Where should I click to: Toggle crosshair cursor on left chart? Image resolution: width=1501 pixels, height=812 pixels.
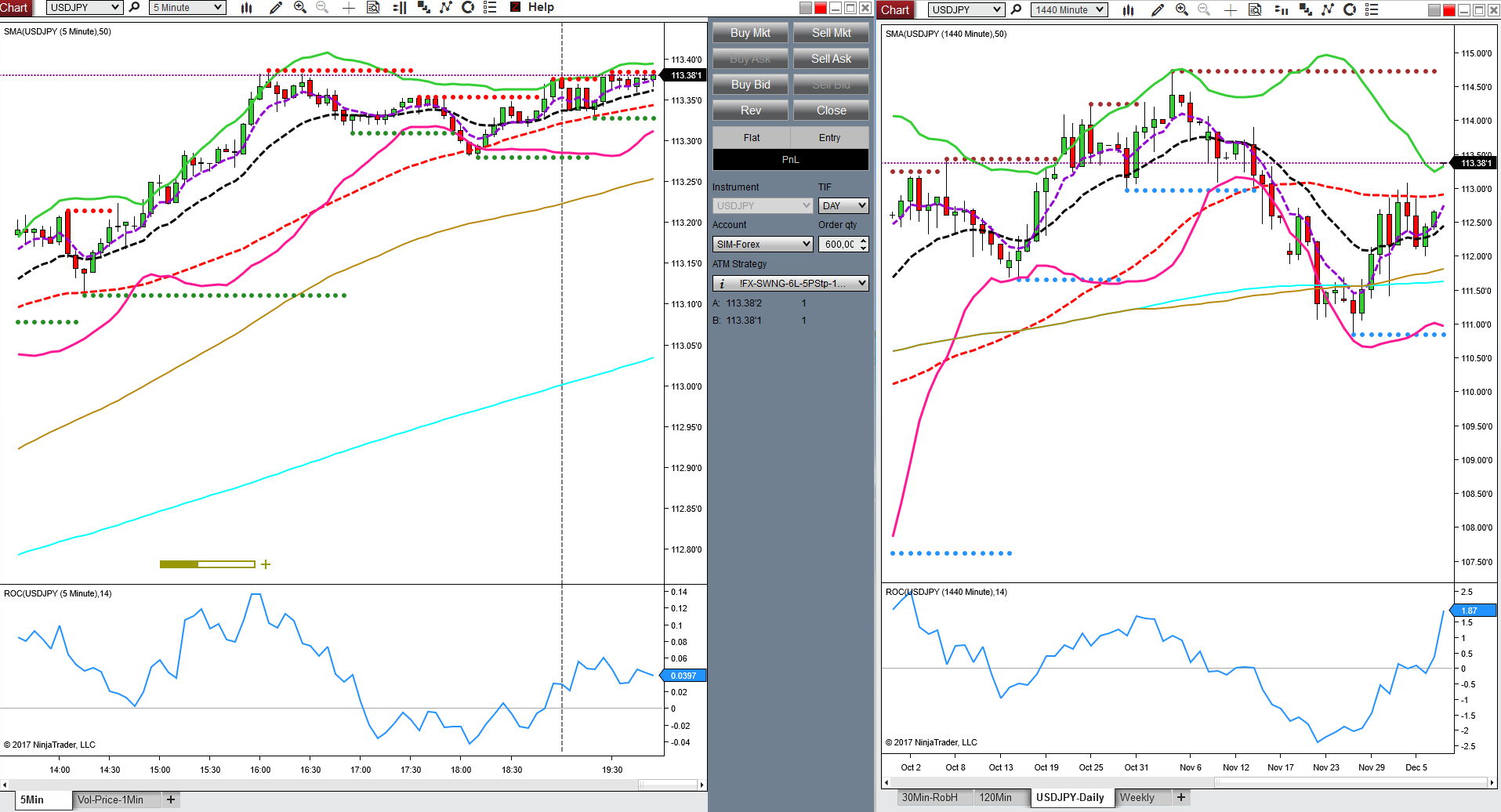click(x=349, y=8)
